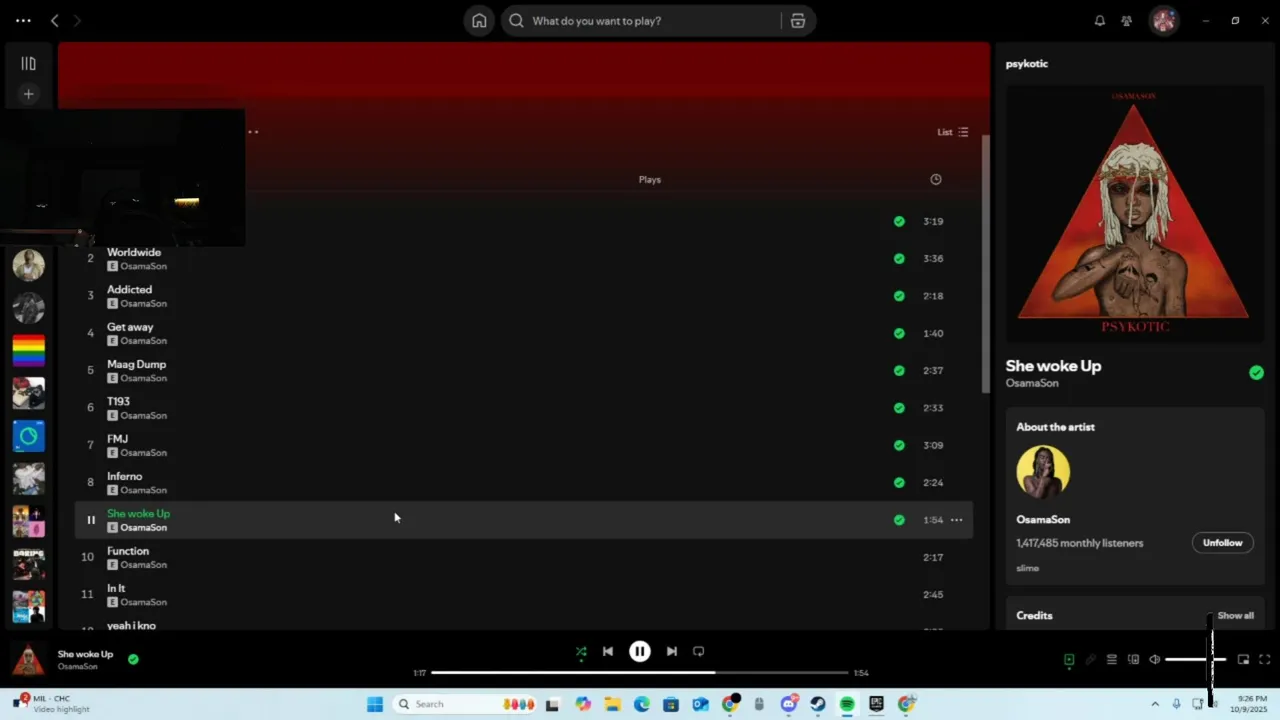Toggle the Now Playing view button
The height and width of the screenshot is (720, 1280).
tap(1069, 660)
